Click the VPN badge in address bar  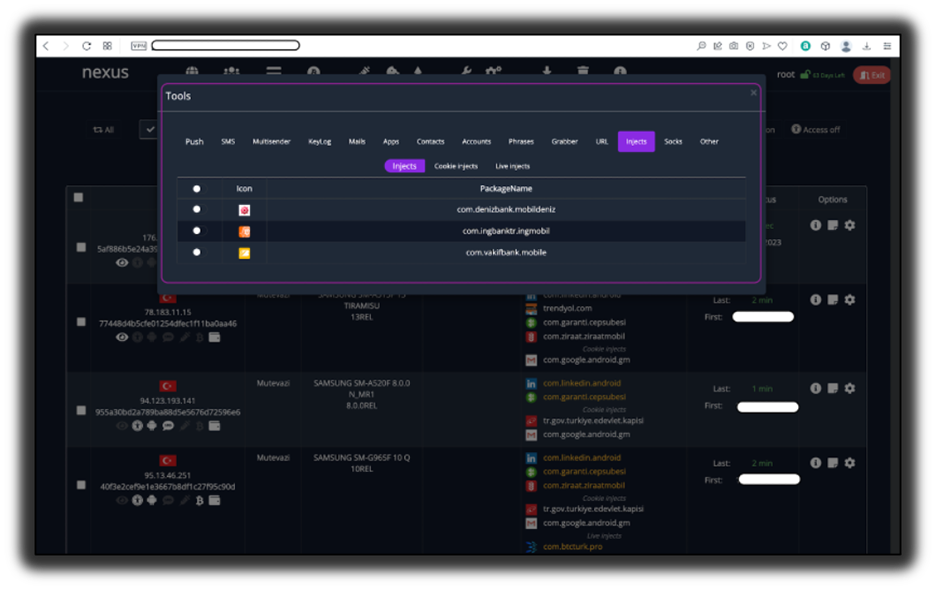[138, 46]
